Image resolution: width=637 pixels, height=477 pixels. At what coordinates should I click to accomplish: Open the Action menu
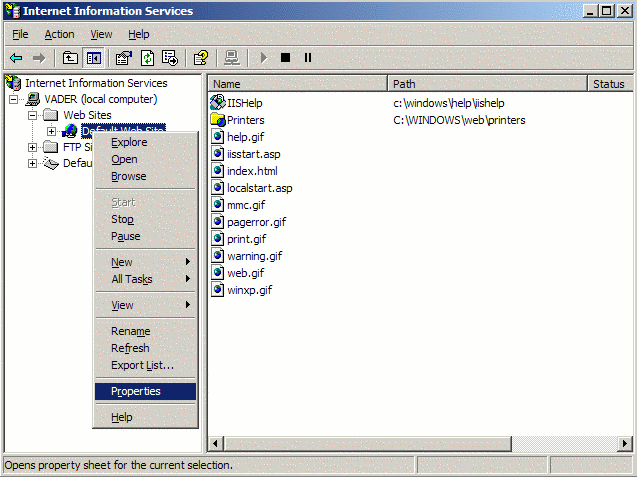point(59,35)
